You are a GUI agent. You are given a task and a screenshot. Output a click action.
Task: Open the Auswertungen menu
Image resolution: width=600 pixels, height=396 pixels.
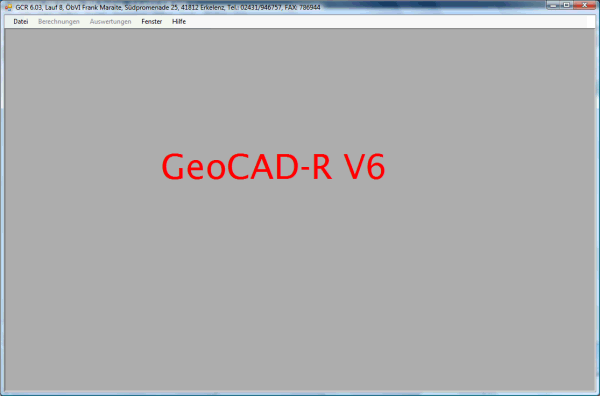tap(111, 22)
